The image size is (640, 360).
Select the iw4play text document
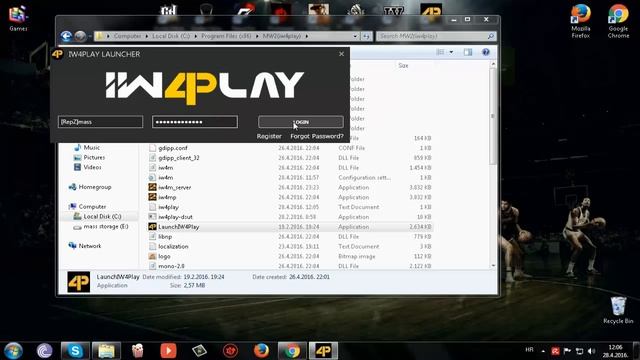click(x=168, y=207)
